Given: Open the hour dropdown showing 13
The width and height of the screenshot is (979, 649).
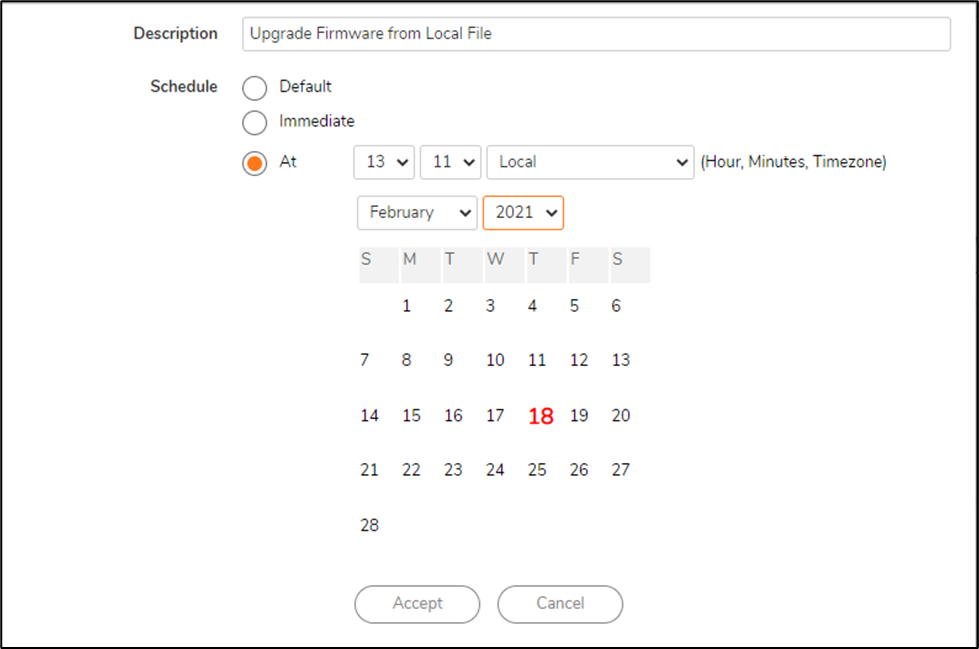Looking at the screenshot, I should tap(385, 162).
